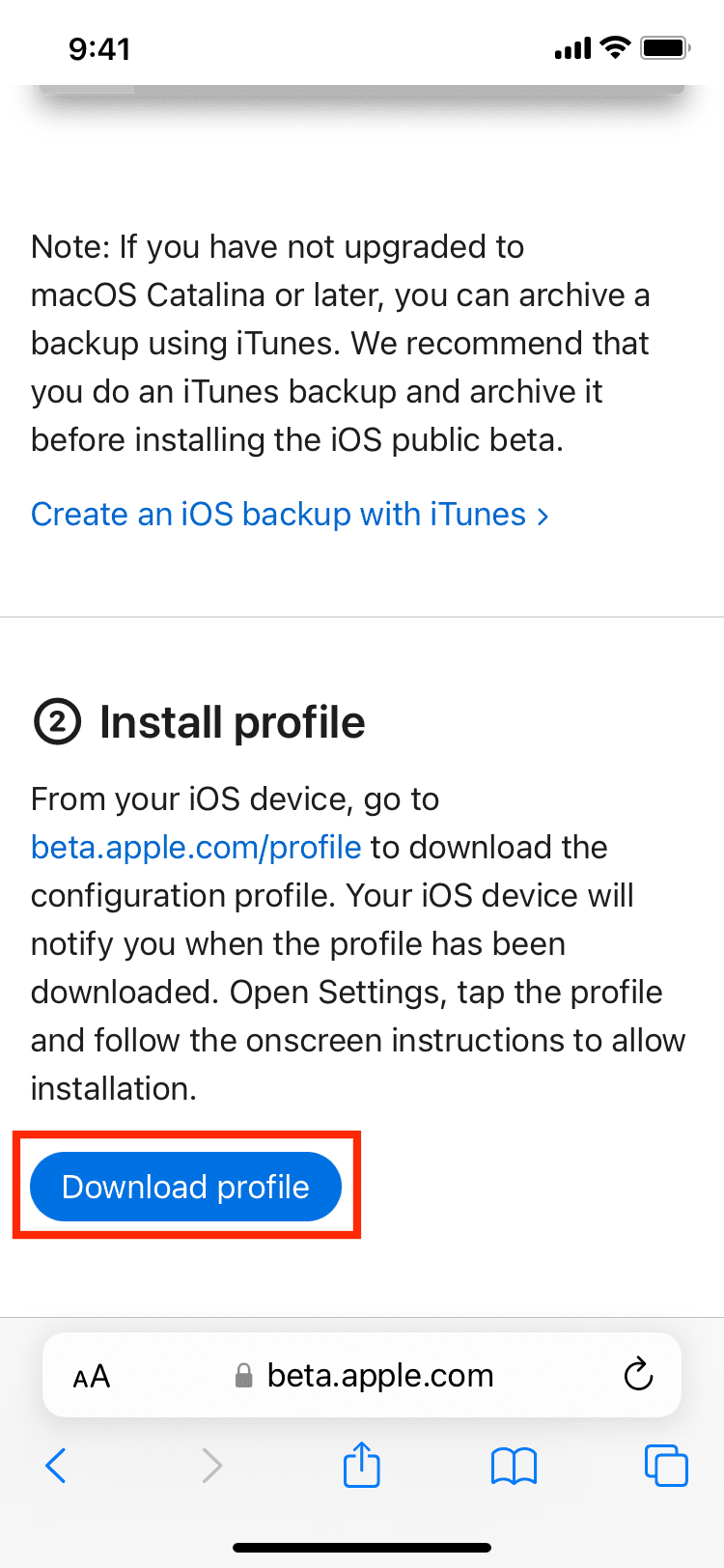Show all open Safari tabs
The image size is (724, 1568).
[x=666, y=1465]
